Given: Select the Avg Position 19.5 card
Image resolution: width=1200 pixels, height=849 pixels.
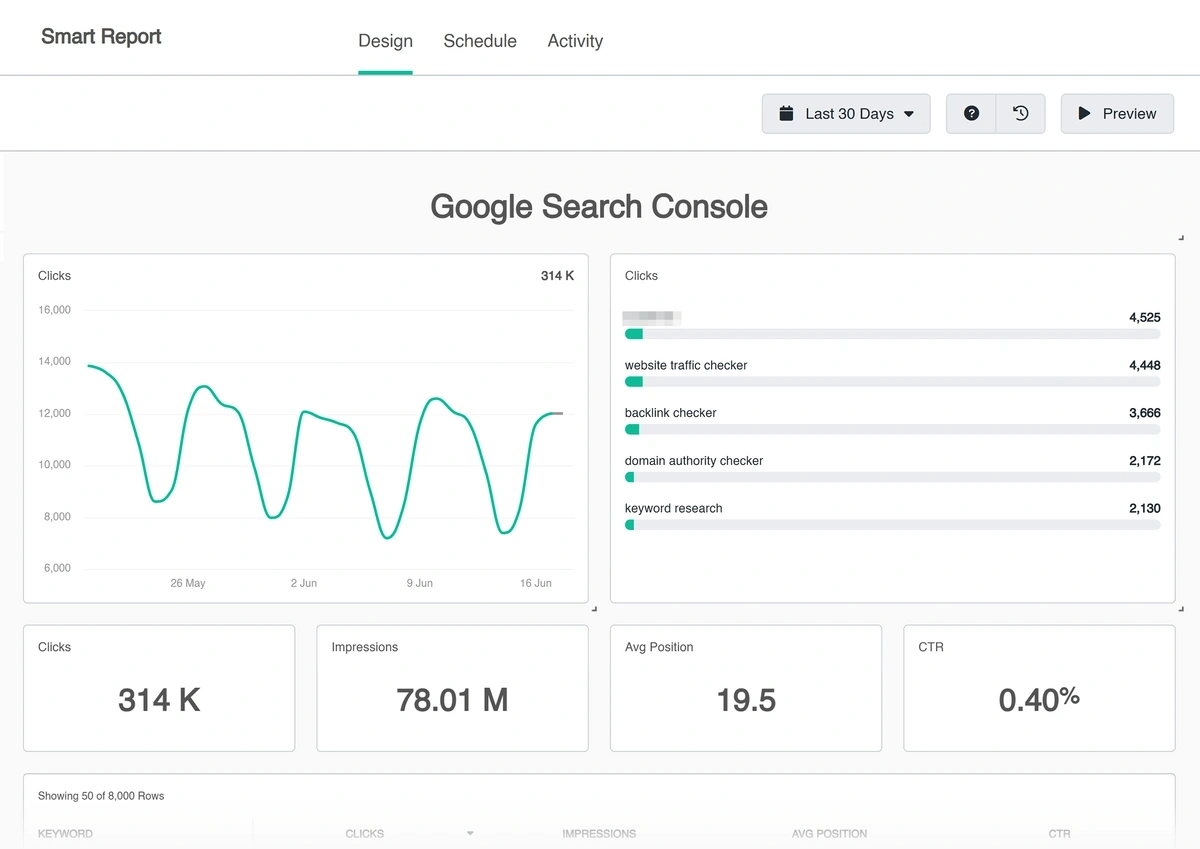Looking at the screenshot, I should tap(746, 688).
